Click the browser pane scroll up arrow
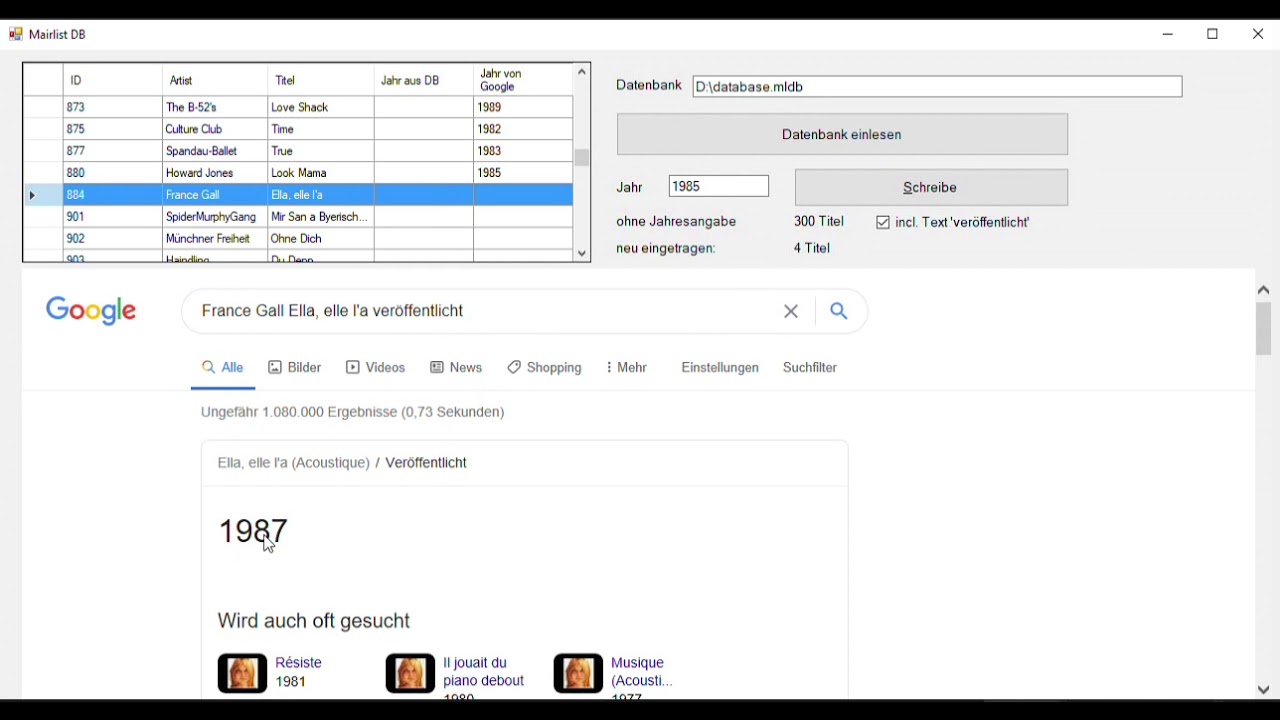The height and width of the screenshot is (720, 1280). click(x=1264, y=290)
